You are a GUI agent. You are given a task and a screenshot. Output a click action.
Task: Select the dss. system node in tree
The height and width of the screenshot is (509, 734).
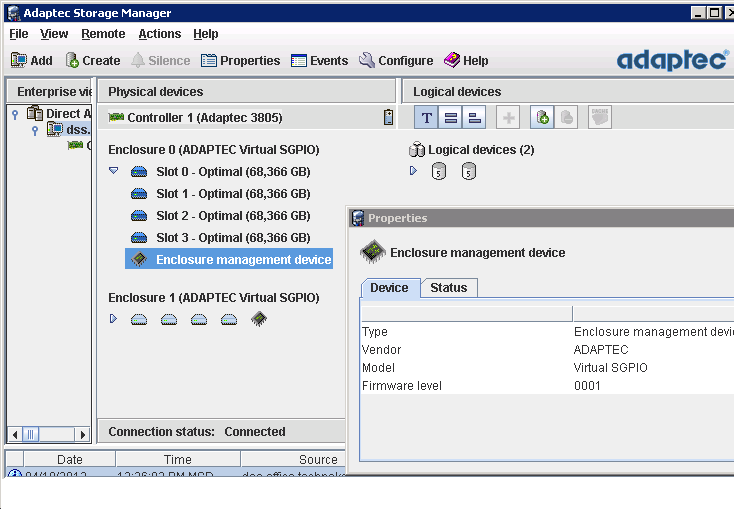click(x=69, y=129)
